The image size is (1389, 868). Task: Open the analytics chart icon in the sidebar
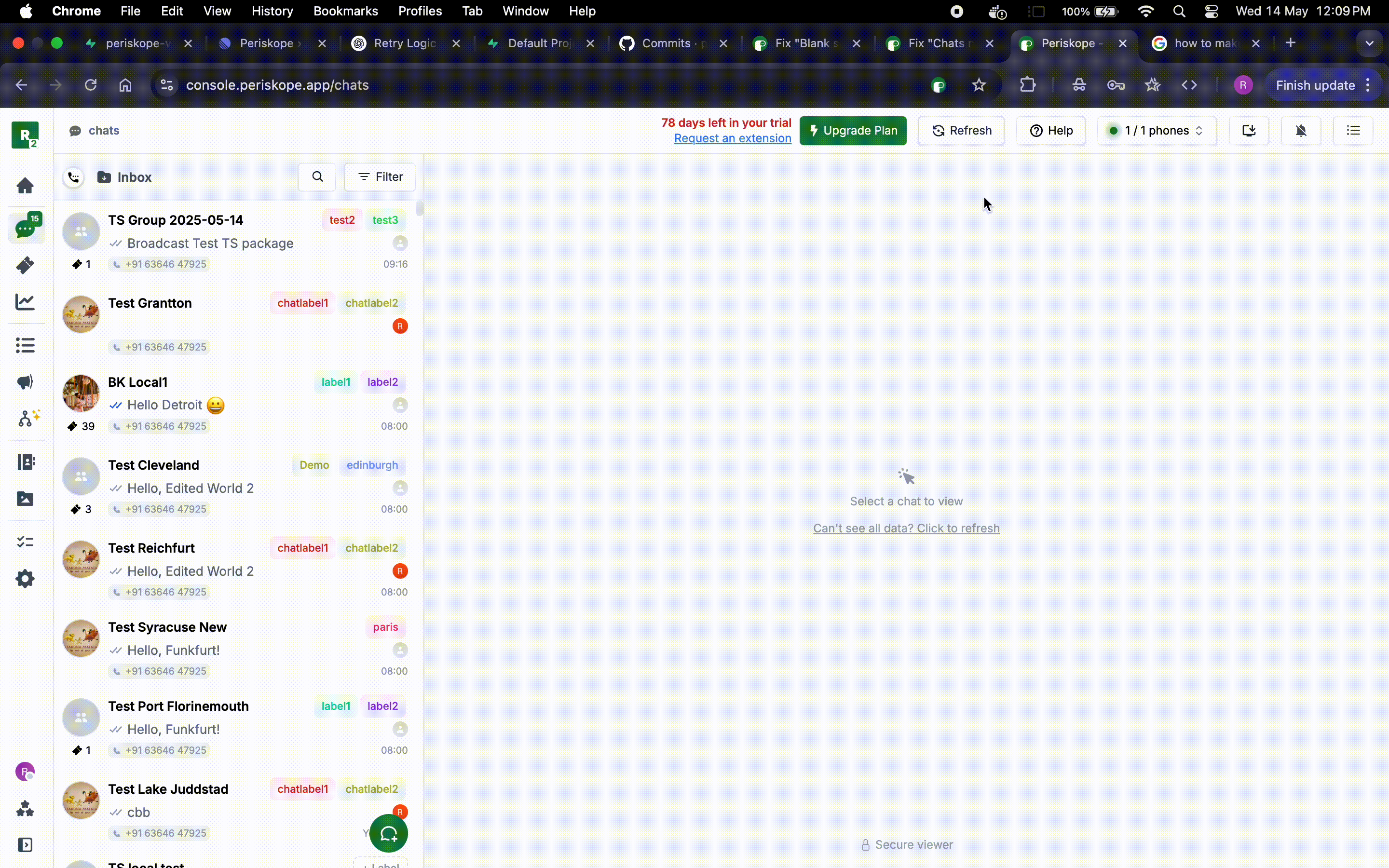pyautogui.click(x=25, y=301)
